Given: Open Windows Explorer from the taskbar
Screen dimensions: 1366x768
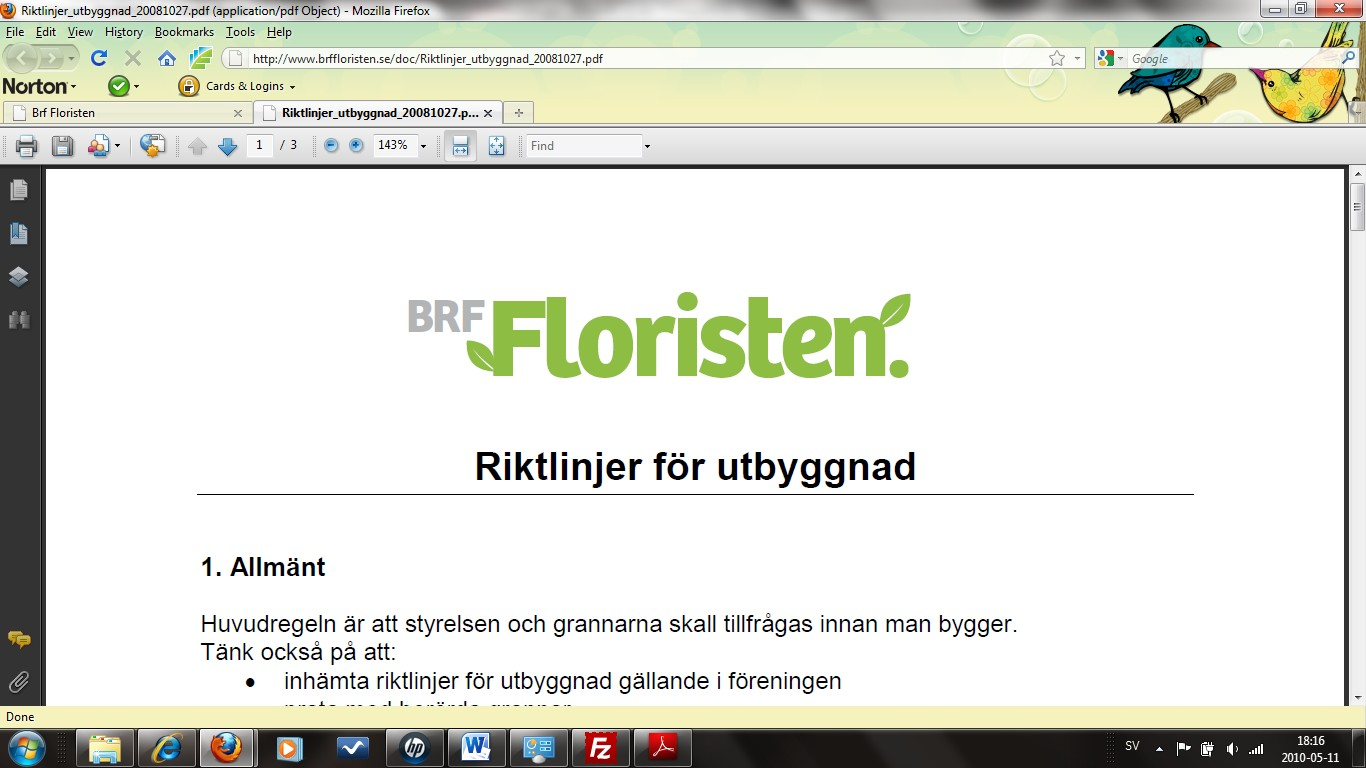Looking at the screenshot, I should [106, 748].
